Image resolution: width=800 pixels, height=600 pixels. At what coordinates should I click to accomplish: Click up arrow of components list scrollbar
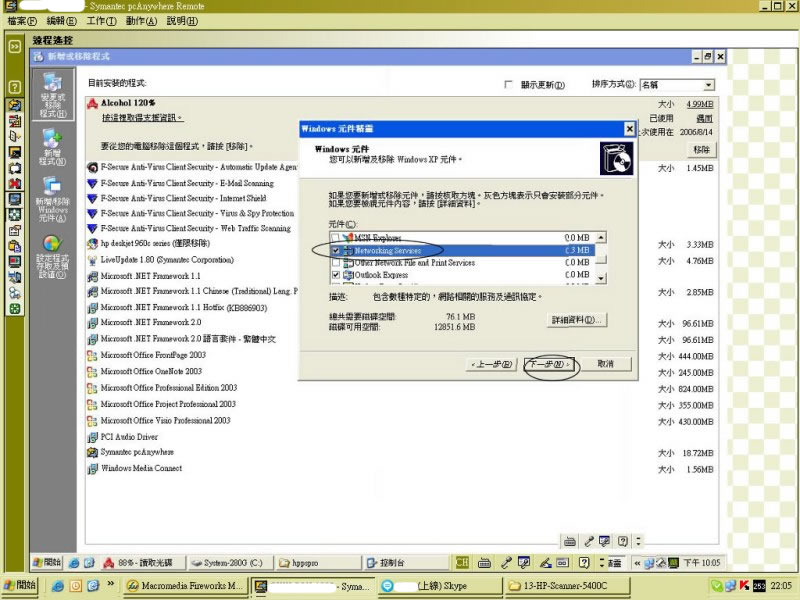(x=601, y=237)
